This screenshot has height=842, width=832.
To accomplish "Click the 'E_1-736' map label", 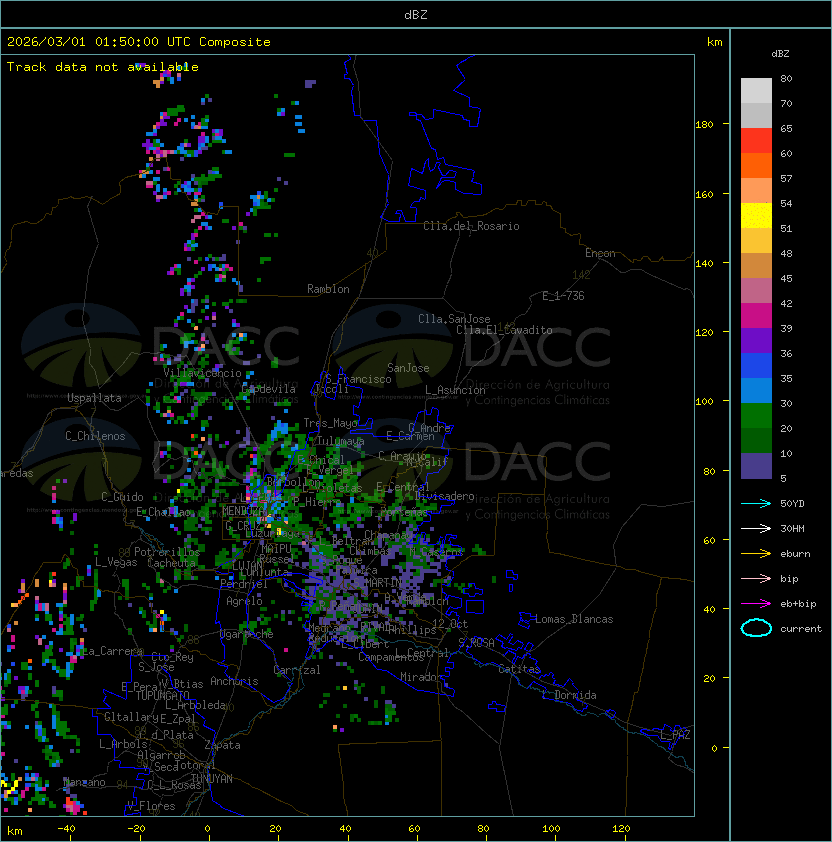I will [x=563, y=296].
